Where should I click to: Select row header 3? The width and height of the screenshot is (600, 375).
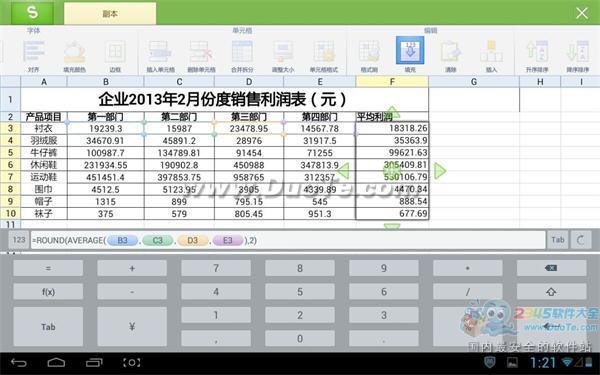(10, 128)
